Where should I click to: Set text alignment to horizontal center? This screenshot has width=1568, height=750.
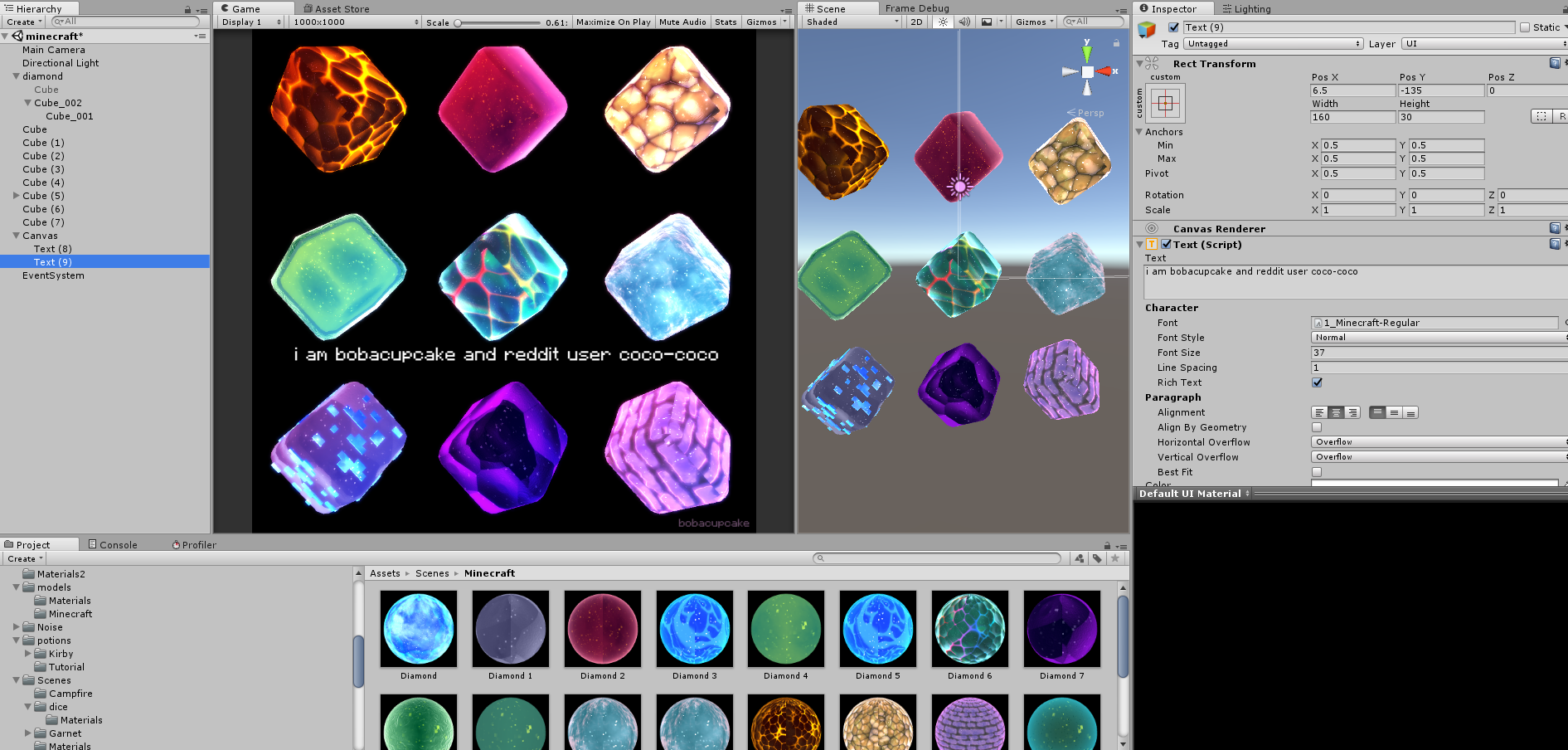click(x=1336, y=412)
